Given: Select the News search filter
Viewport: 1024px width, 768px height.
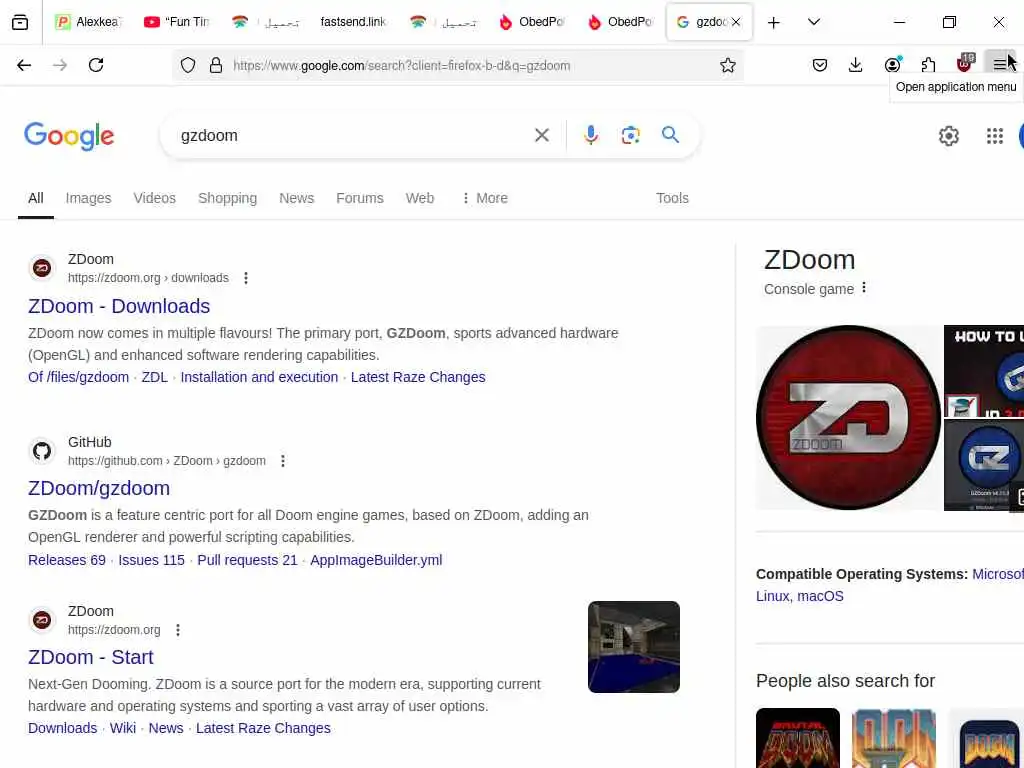Looking at the screenshot, I should coord(296,198).
